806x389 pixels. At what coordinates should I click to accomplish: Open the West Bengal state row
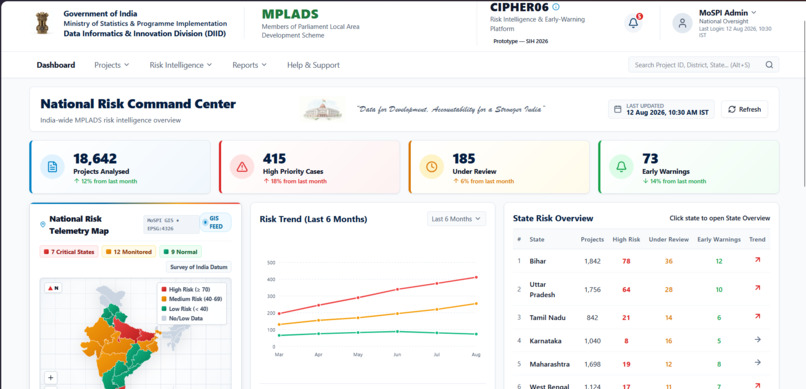click(x=642, y=383)
